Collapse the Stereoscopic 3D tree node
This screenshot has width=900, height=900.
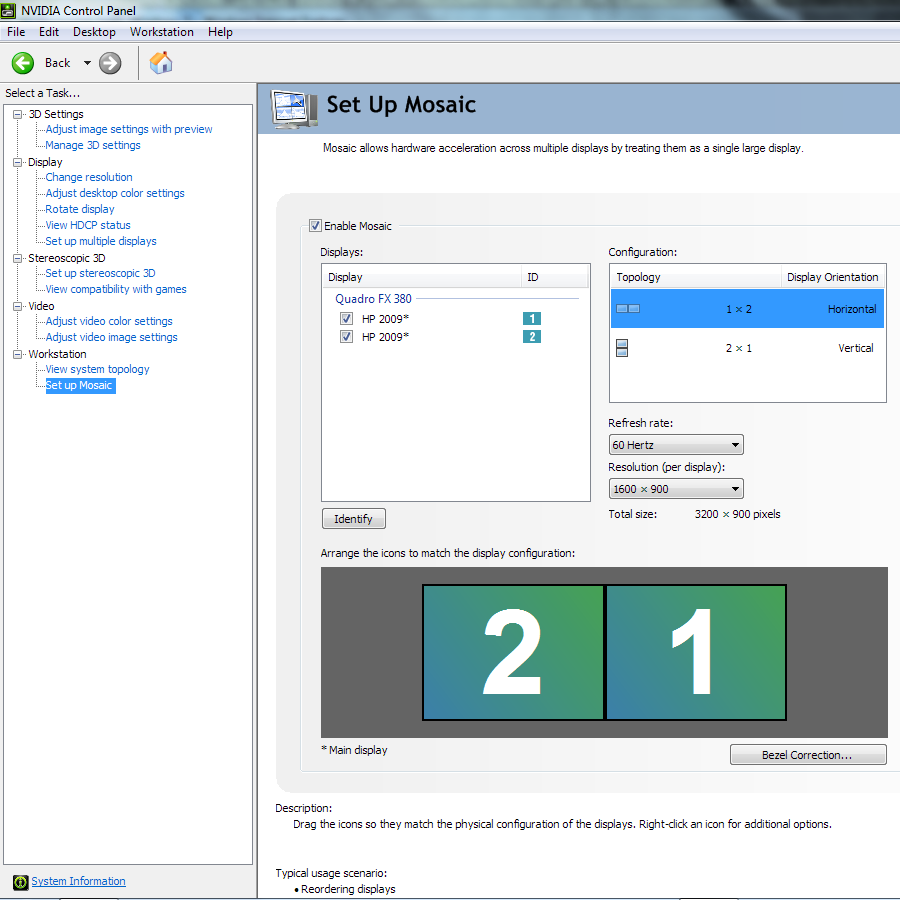pyautogui.click(x=18, y=258)
